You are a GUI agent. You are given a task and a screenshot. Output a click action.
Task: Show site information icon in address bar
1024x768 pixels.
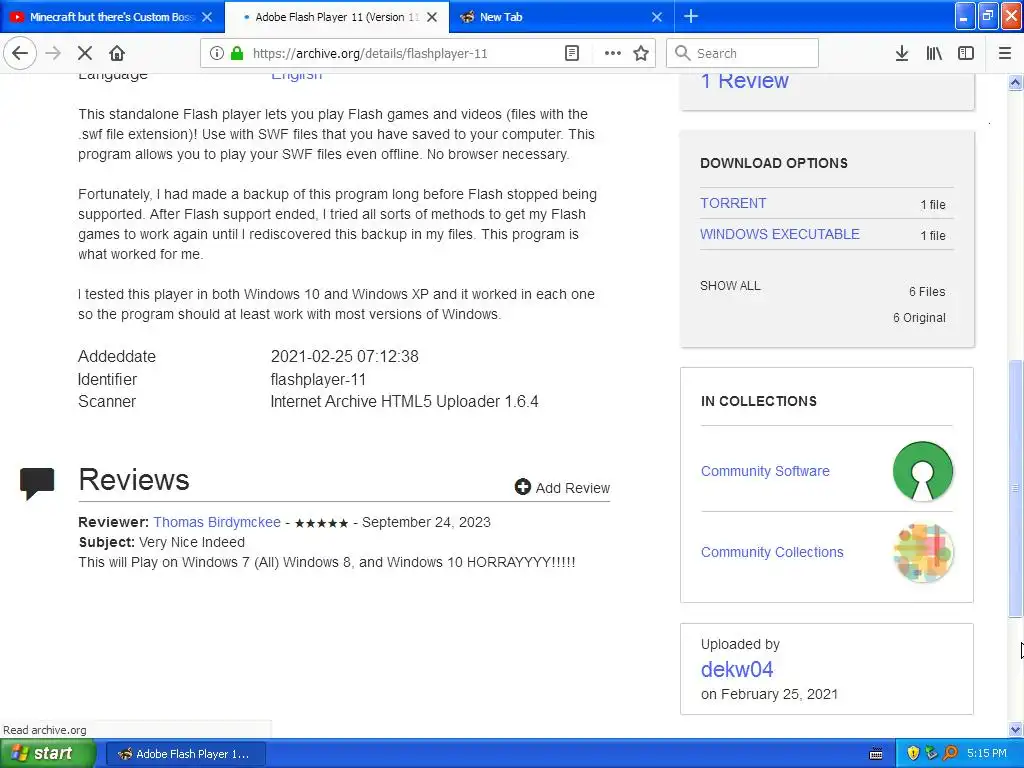tap(216, 54)
